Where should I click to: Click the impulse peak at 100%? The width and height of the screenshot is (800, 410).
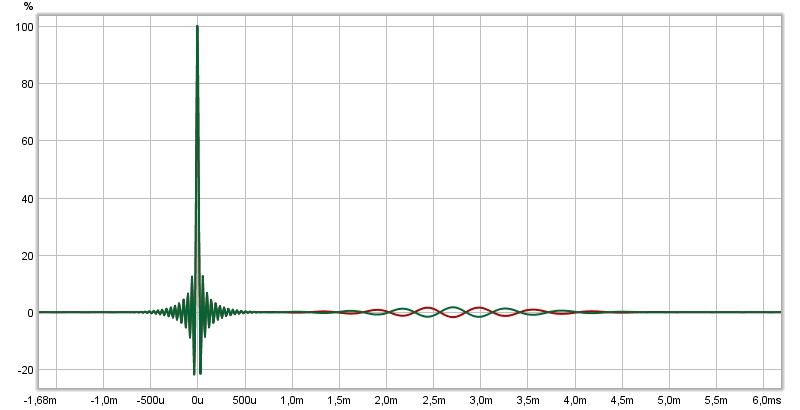[197, 27]
